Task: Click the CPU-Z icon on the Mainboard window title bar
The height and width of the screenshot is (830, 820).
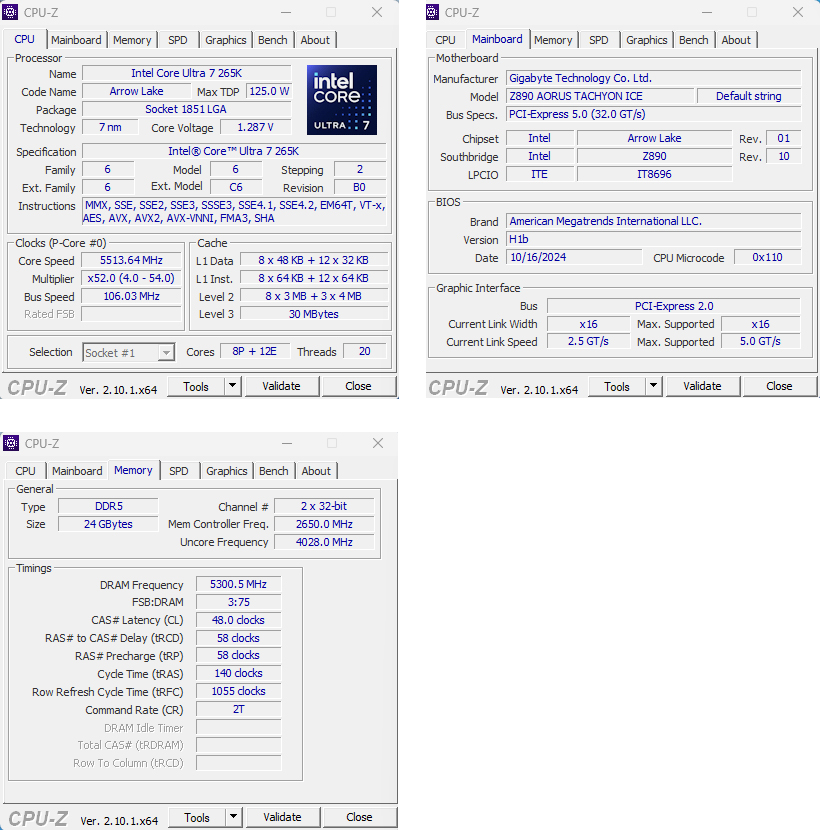Action: (432, 12)
